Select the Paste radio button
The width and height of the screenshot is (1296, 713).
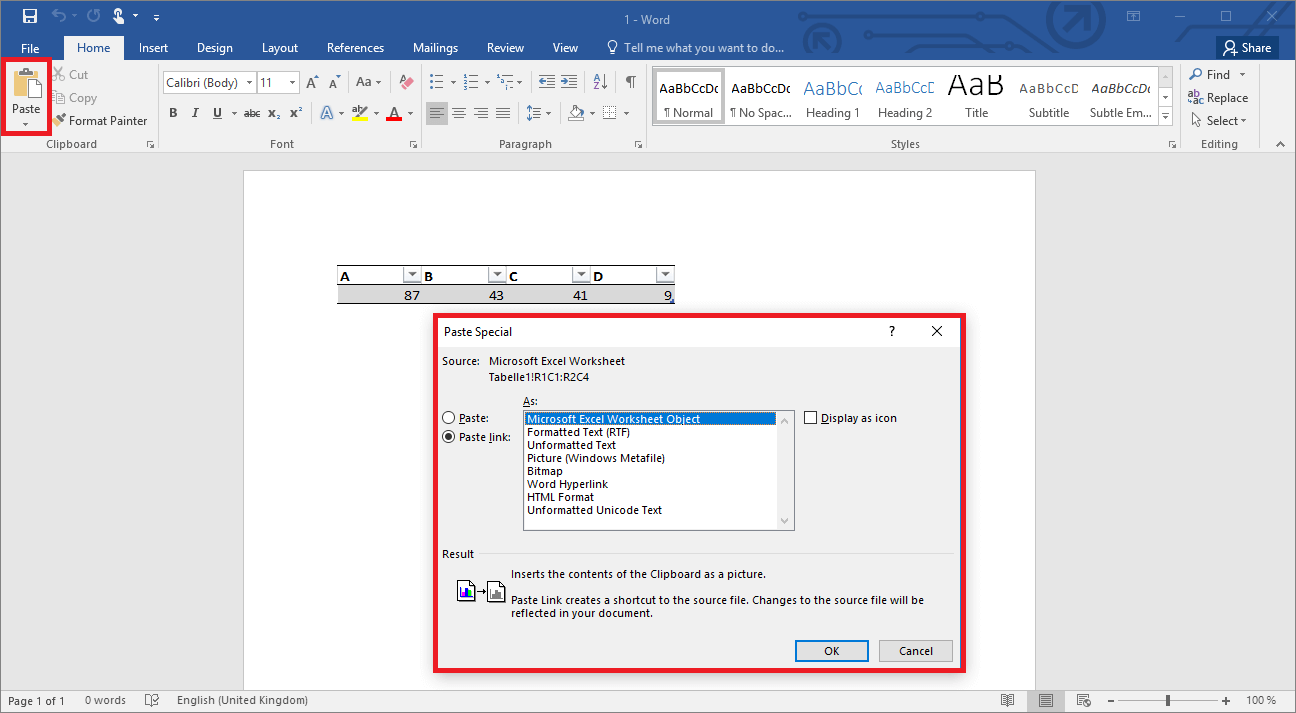click(449, 418)
